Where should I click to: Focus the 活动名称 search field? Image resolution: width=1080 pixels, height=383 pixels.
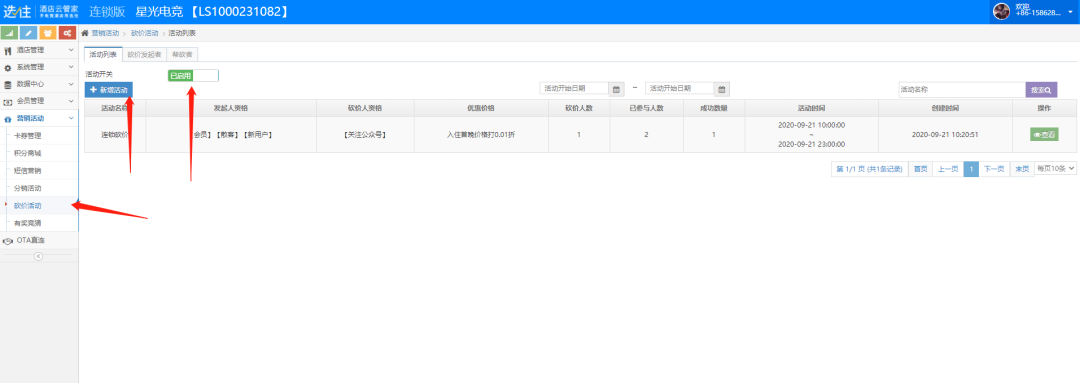tap(962, 90)
